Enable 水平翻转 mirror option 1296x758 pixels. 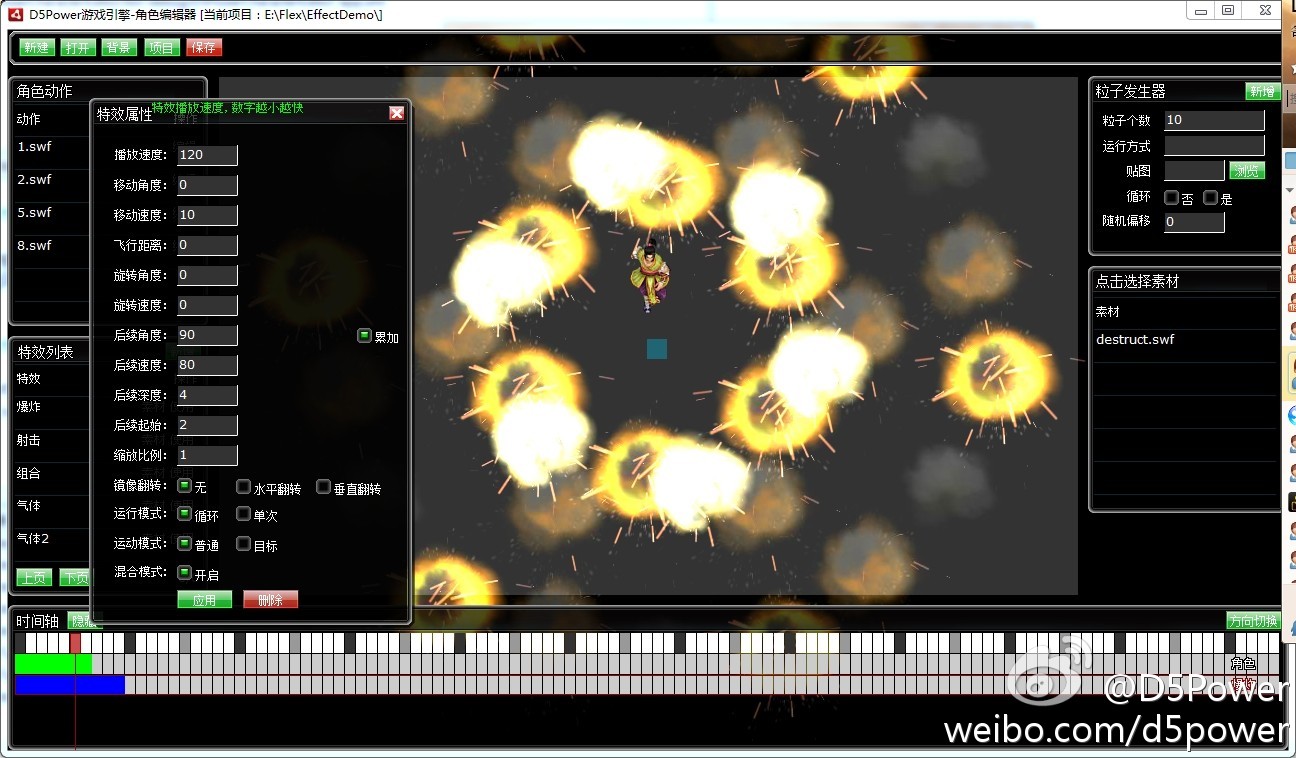(x=243, y=487)
